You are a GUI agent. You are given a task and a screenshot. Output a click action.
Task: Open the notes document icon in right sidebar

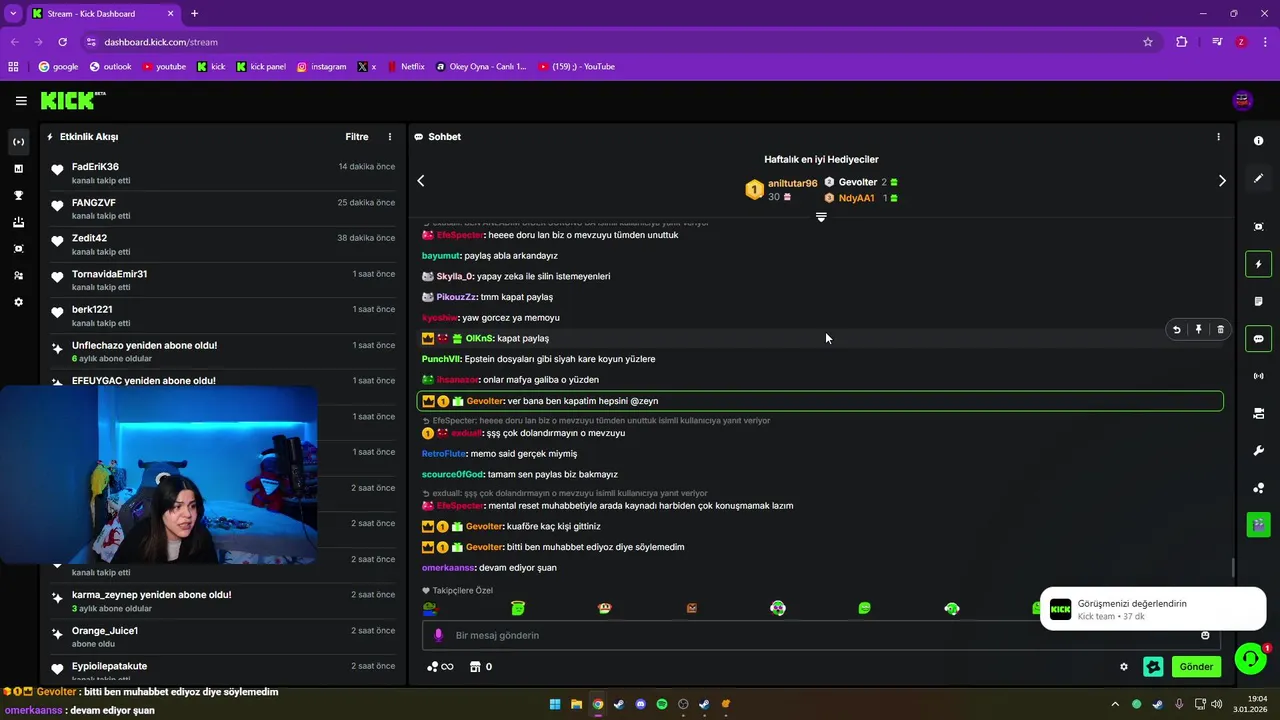point(1259,301)
